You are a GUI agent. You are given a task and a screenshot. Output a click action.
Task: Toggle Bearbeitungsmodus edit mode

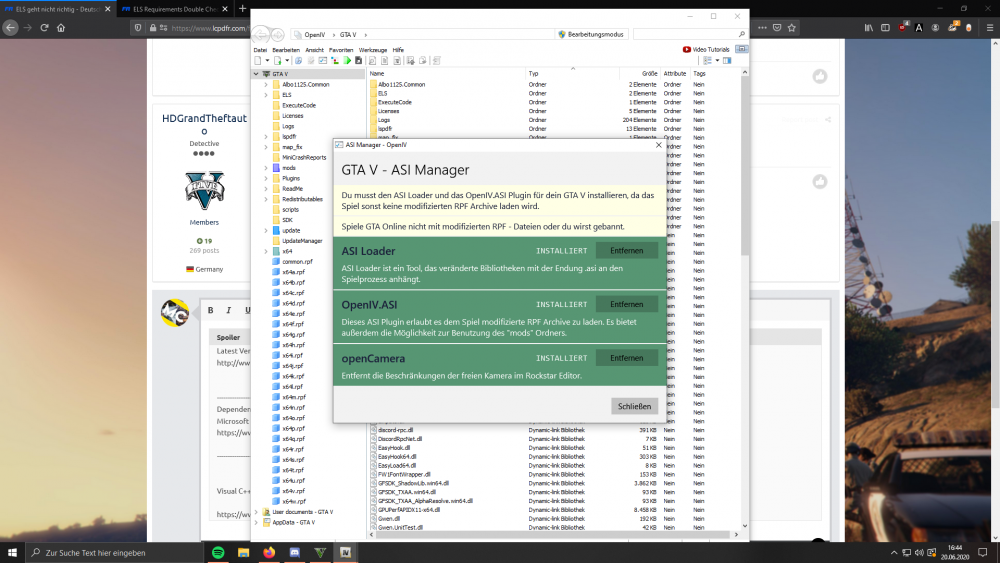click(x=591, y=34)
